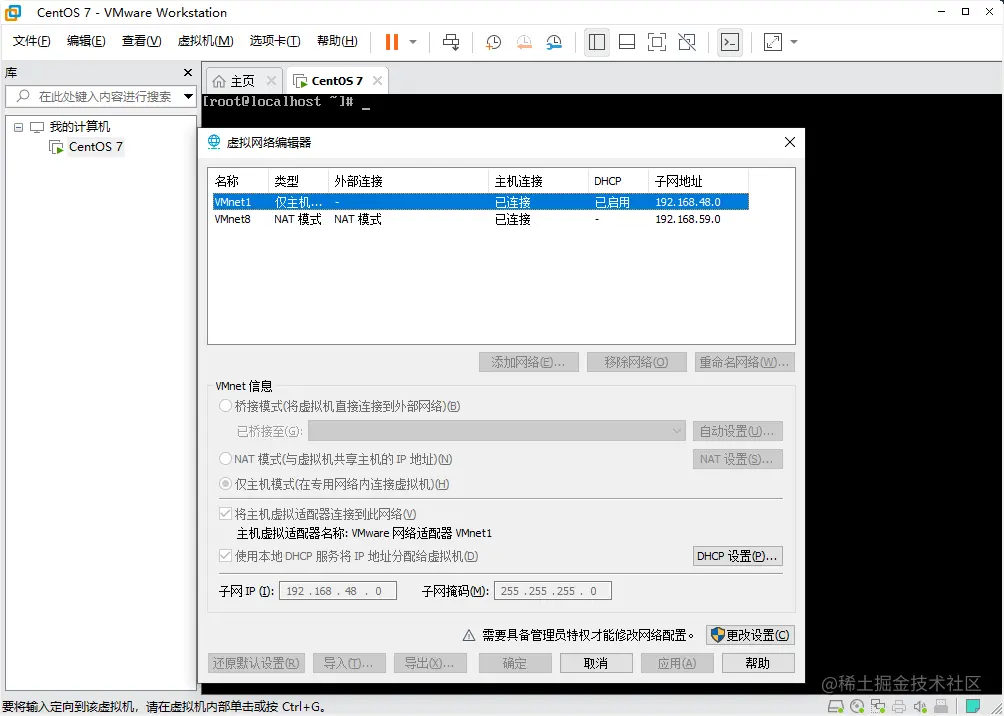
Task: Click the home icon on the 主页 tab
Action: click(x=219, y=81)
